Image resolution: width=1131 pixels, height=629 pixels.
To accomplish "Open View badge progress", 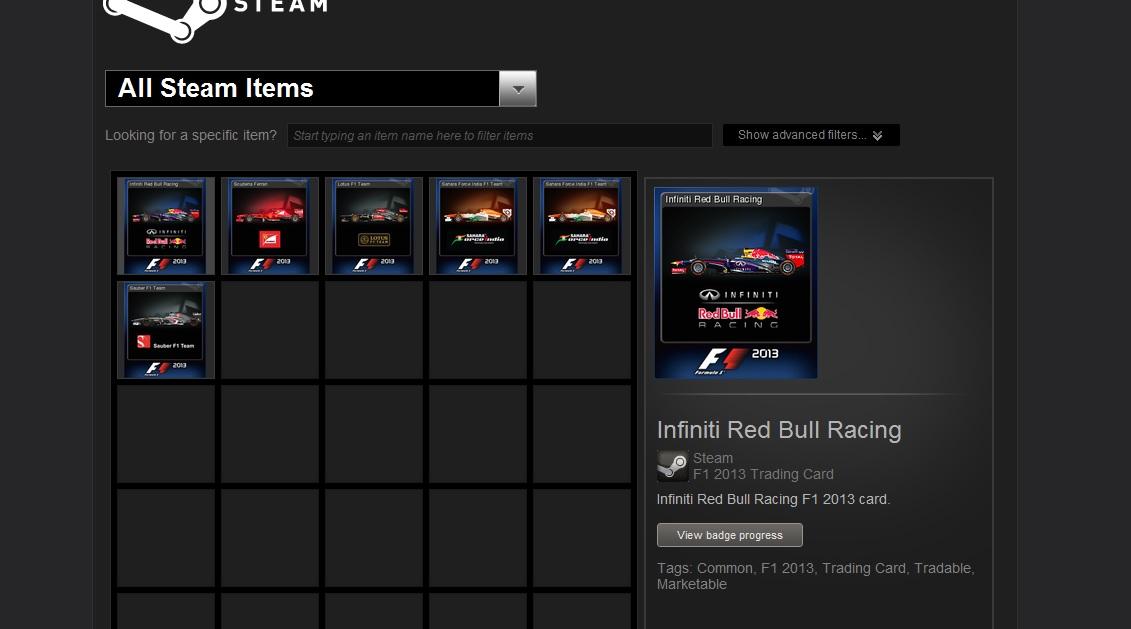I will click(x=729, y=535).
